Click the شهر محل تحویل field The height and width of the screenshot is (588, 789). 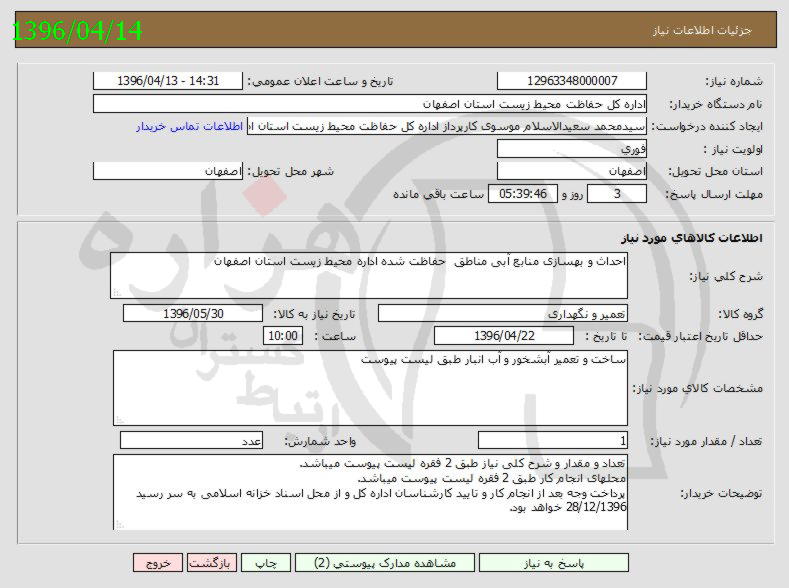click(168, 171)
